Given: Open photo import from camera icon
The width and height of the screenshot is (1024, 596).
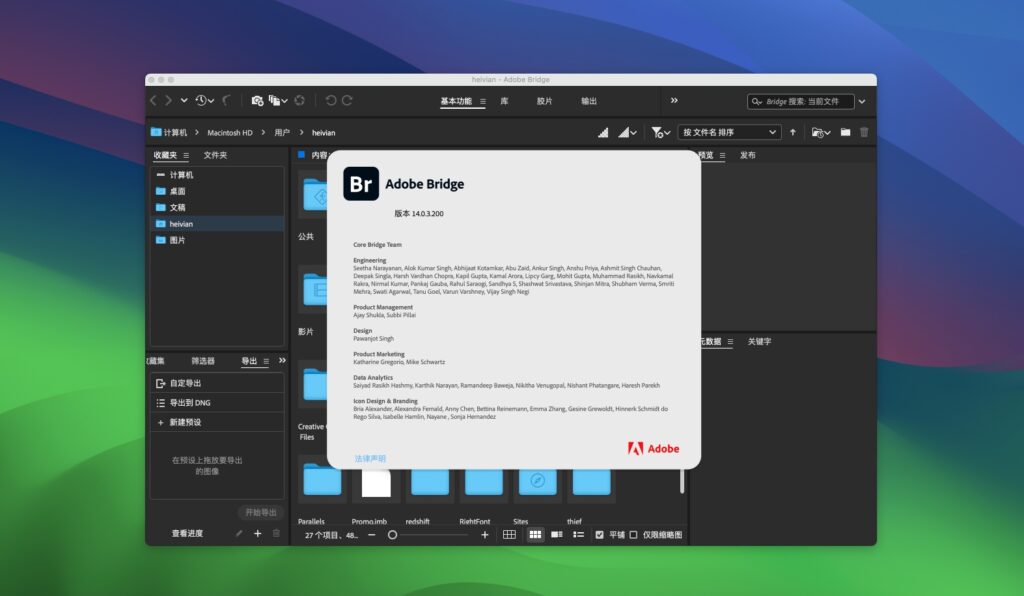Looking at the screenshot, I should [x=256, y=100].
